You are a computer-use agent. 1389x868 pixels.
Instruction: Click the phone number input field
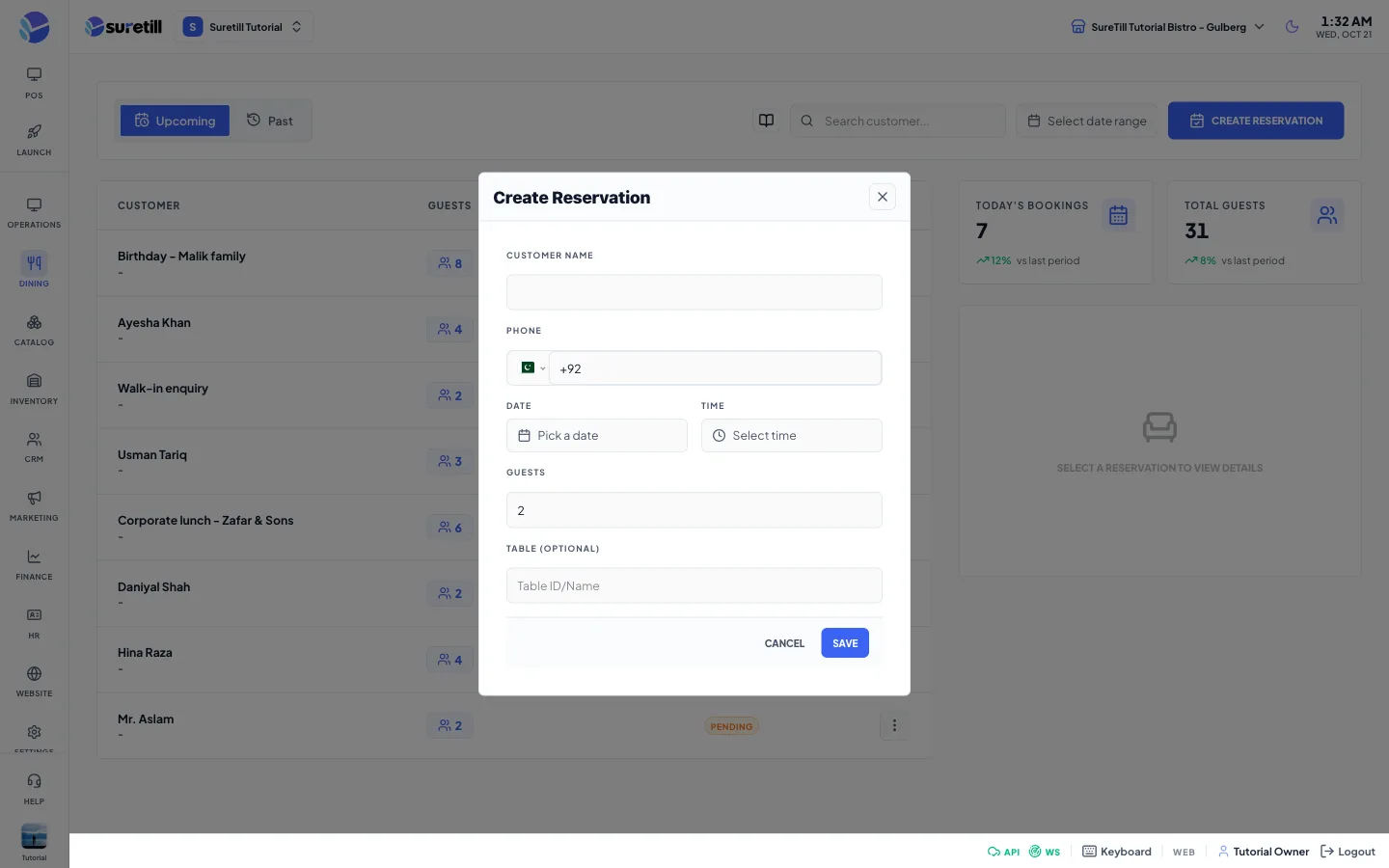click(x=715, y=368)
